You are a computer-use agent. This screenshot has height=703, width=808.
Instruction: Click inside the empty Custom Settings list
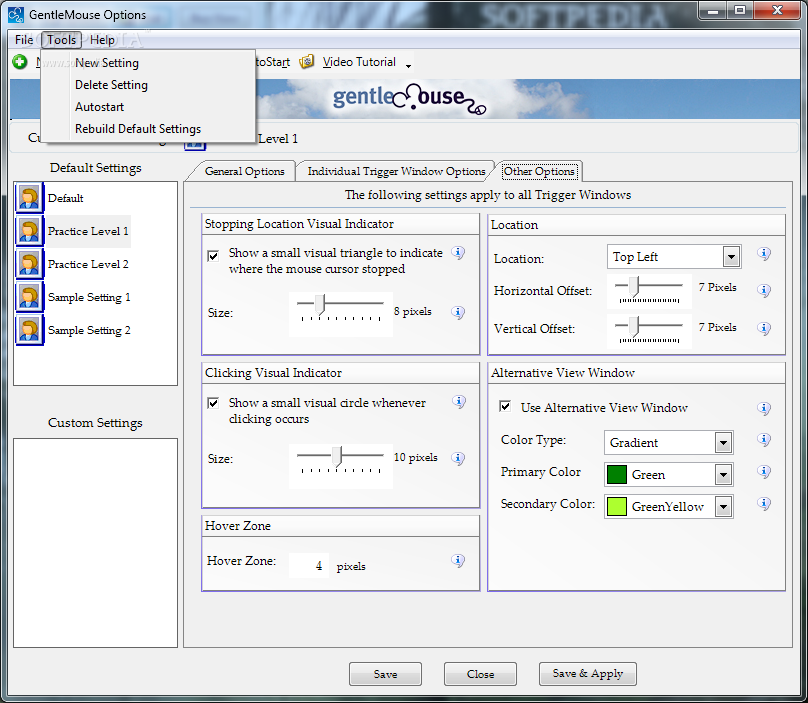(95, 543)
